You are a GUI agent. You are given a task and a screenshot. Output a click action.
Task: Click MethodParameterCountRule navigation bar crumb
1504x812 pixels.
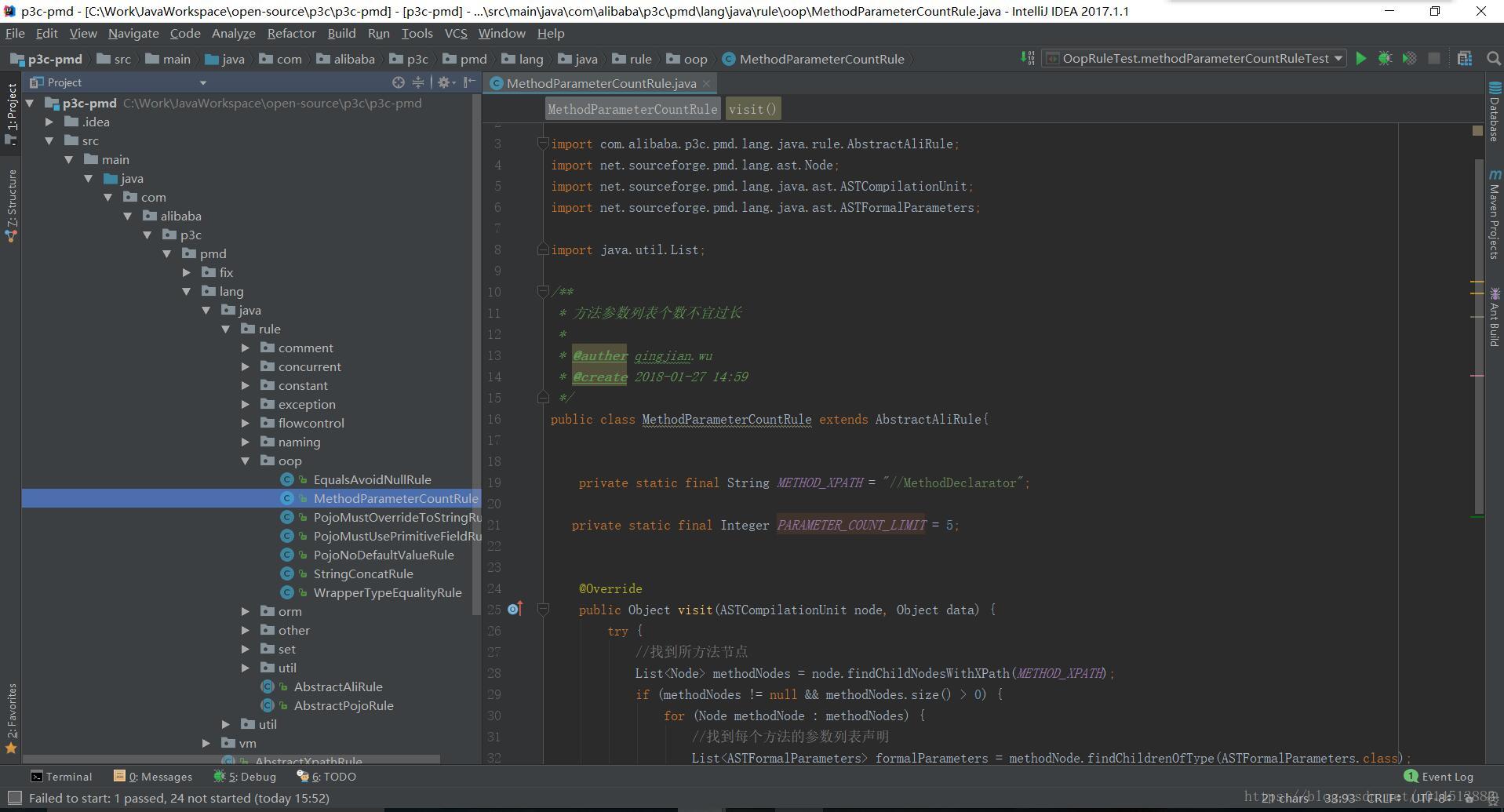click(813, 59)
